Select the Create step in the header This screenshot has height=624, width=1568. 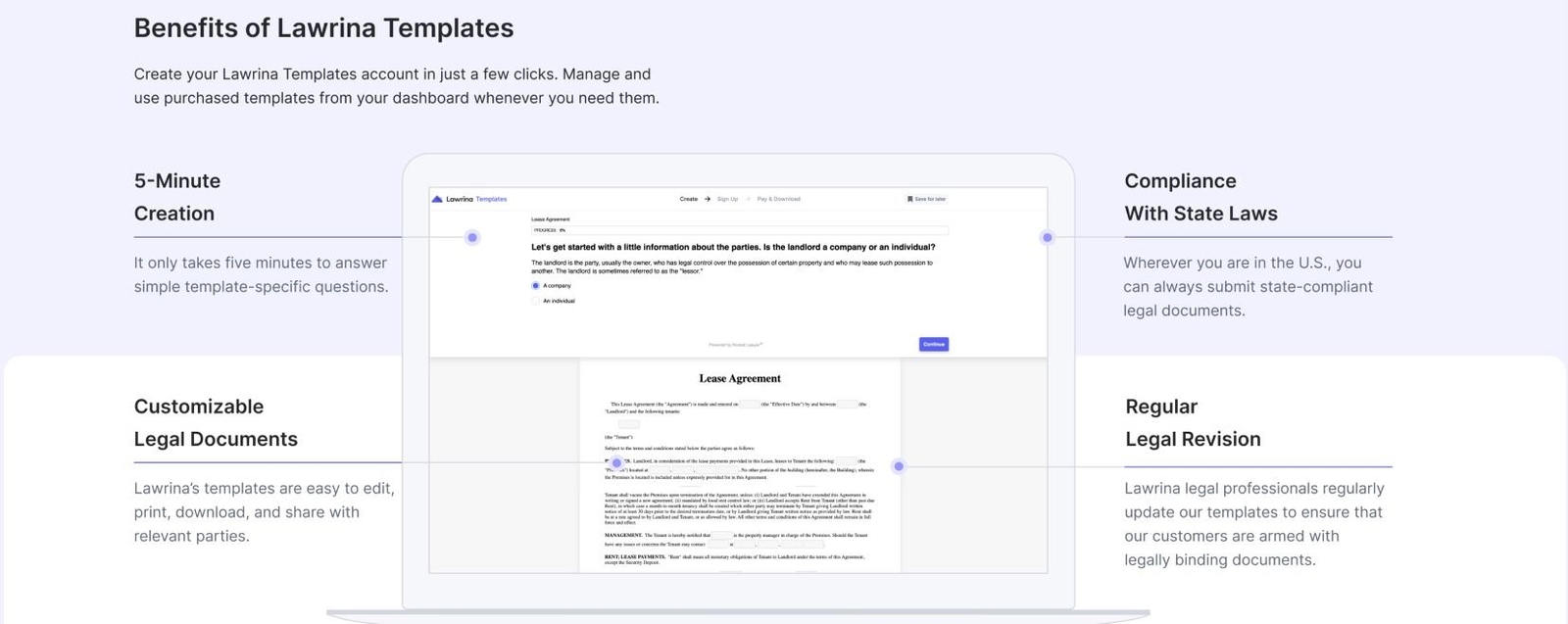pos(689,199)
